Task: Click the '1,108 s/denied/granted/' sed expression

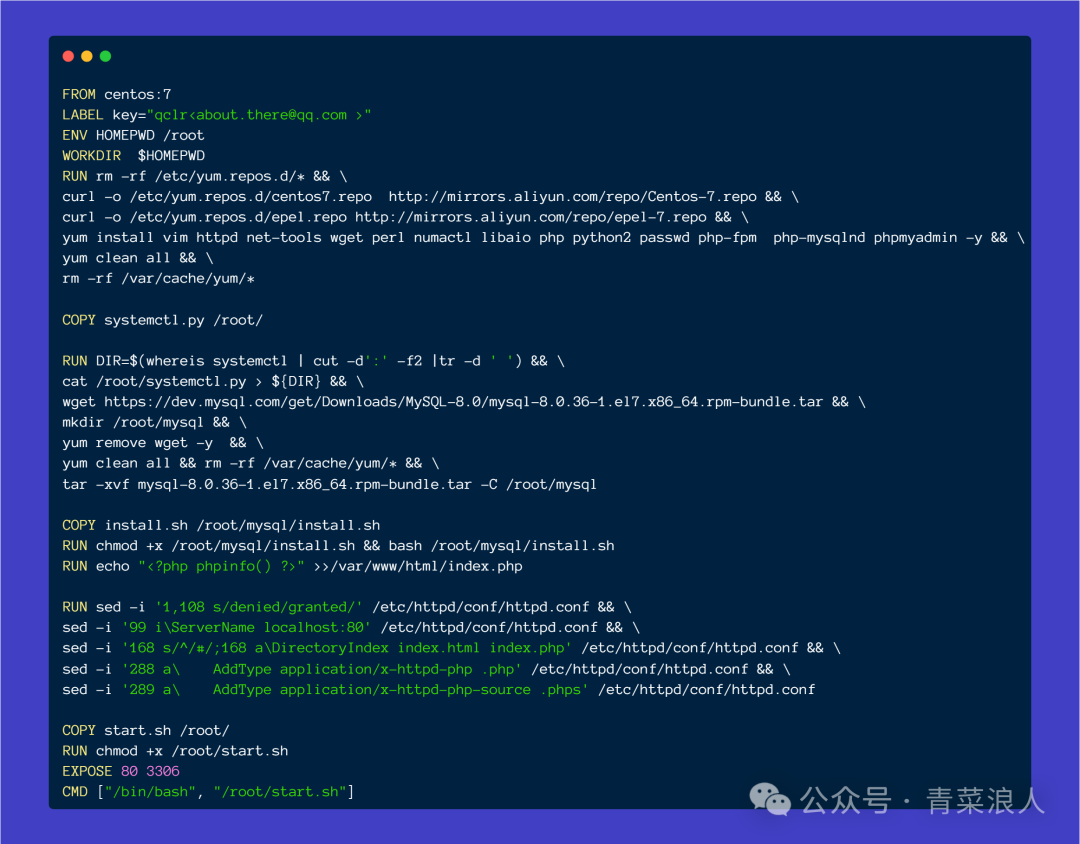Action: 259,607
